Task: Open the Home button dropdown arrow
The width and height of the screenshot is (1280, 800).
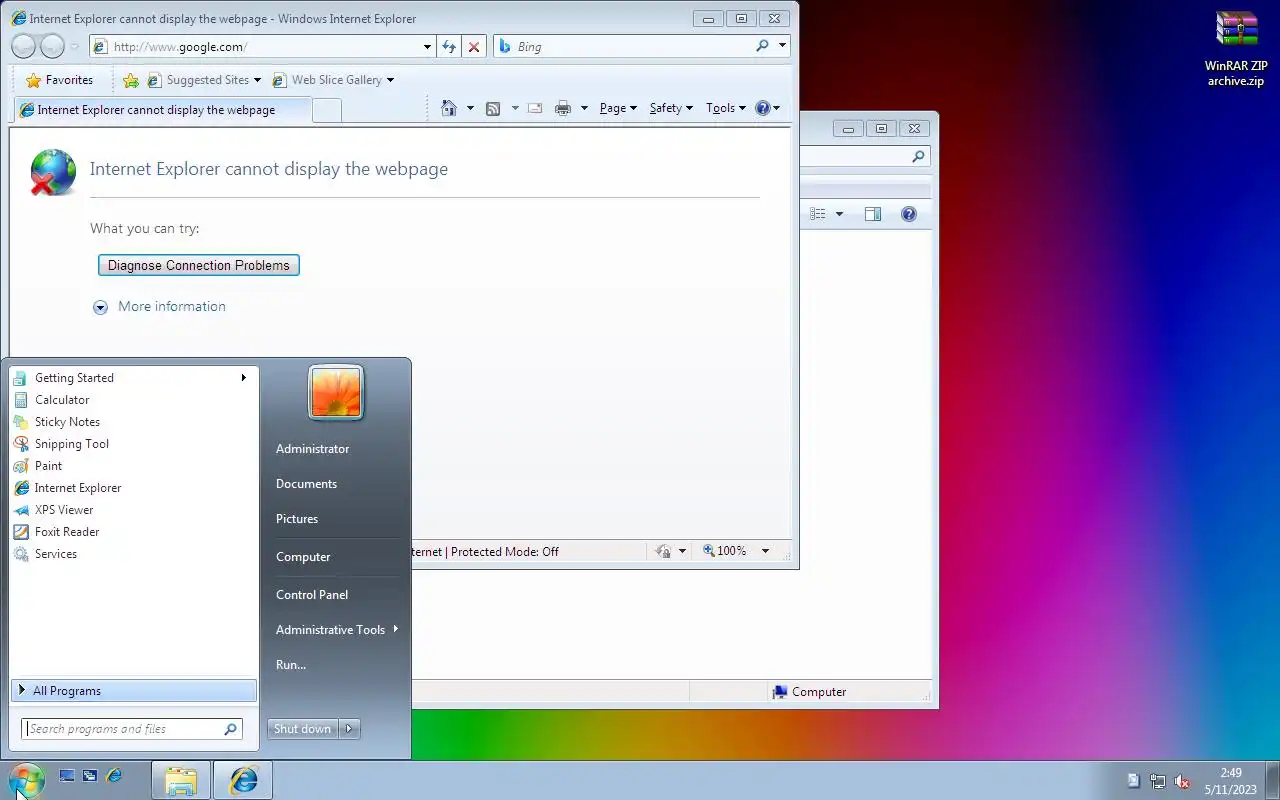Action: click(x=470, y=108)
